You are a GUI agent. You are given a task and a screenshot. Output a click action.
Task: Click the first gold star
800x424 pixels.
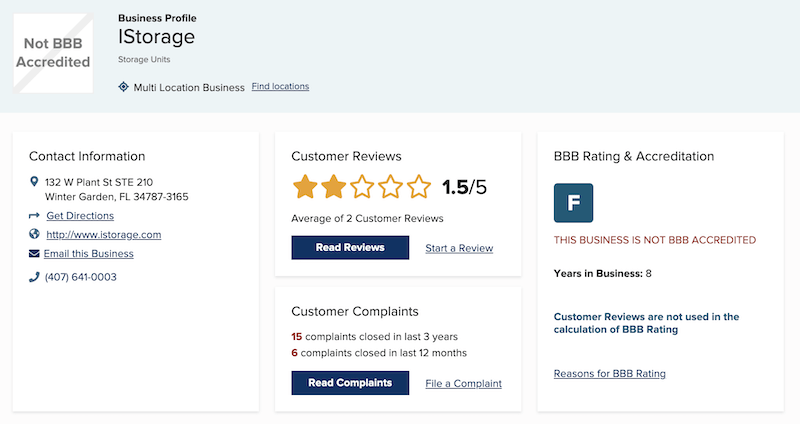pos(305,187)
